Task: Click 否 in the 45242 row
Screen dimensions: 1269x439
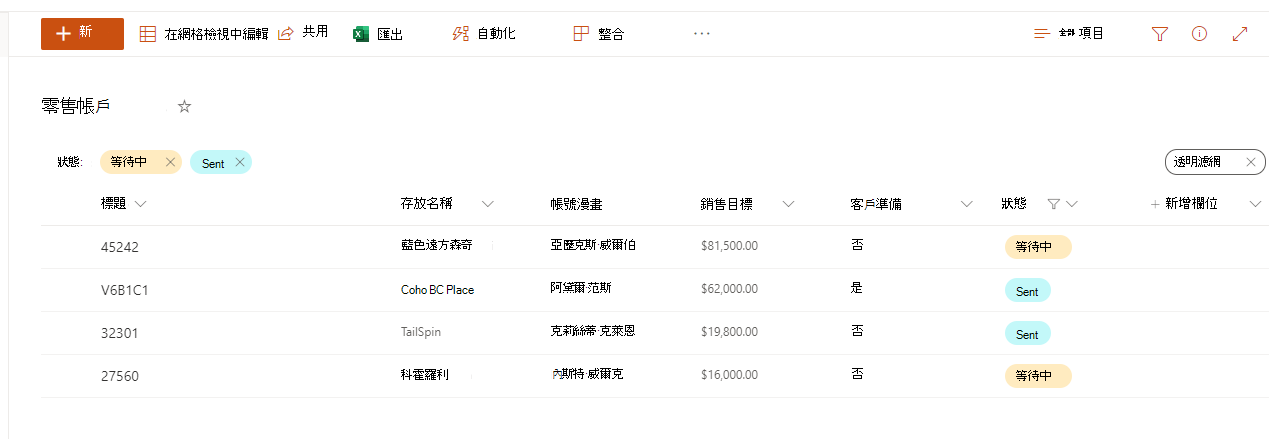Action: click(x=857, y=245)
